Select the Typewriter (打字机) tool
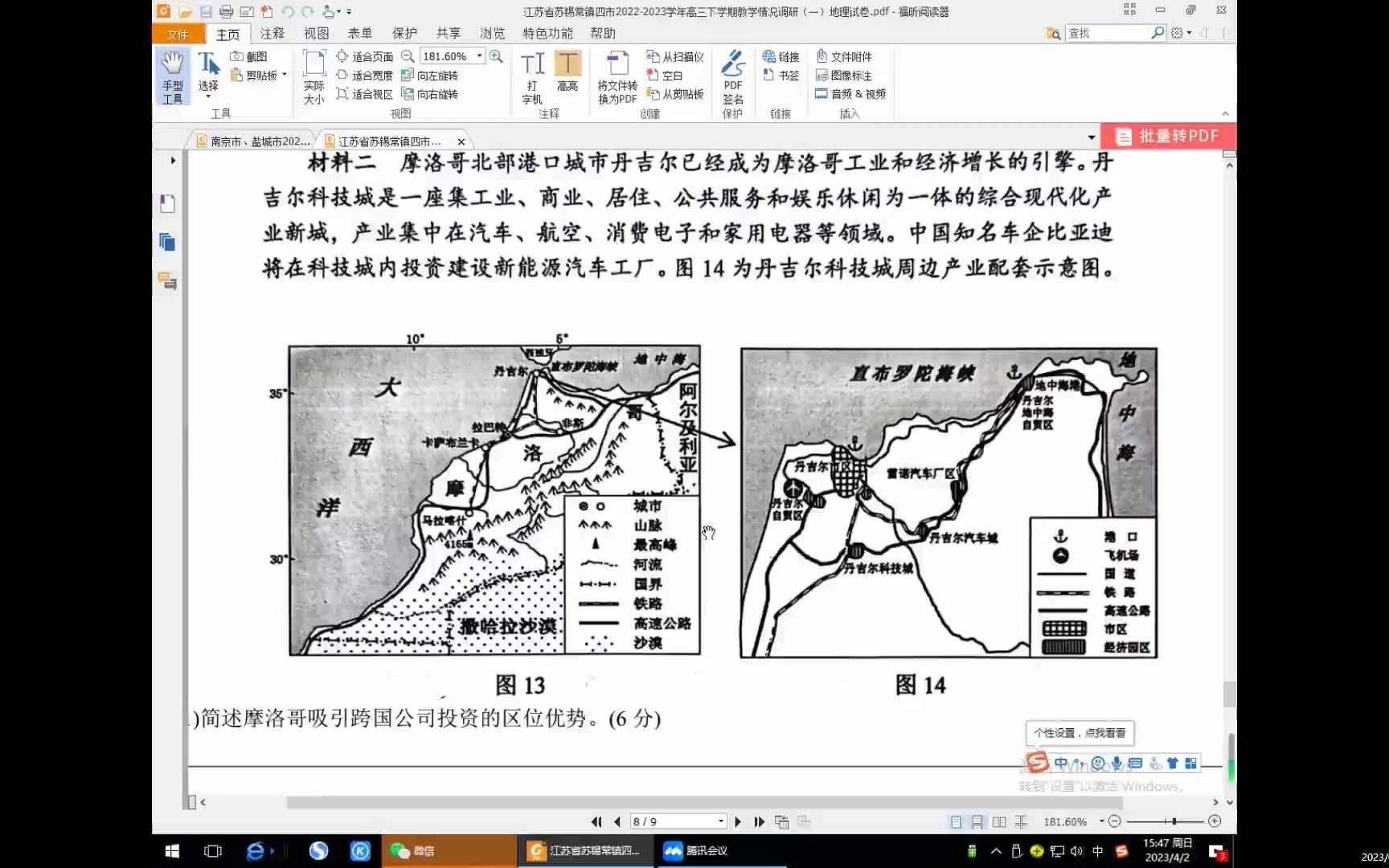Viewport: 1389px width, 868px height. pos(532,77)
